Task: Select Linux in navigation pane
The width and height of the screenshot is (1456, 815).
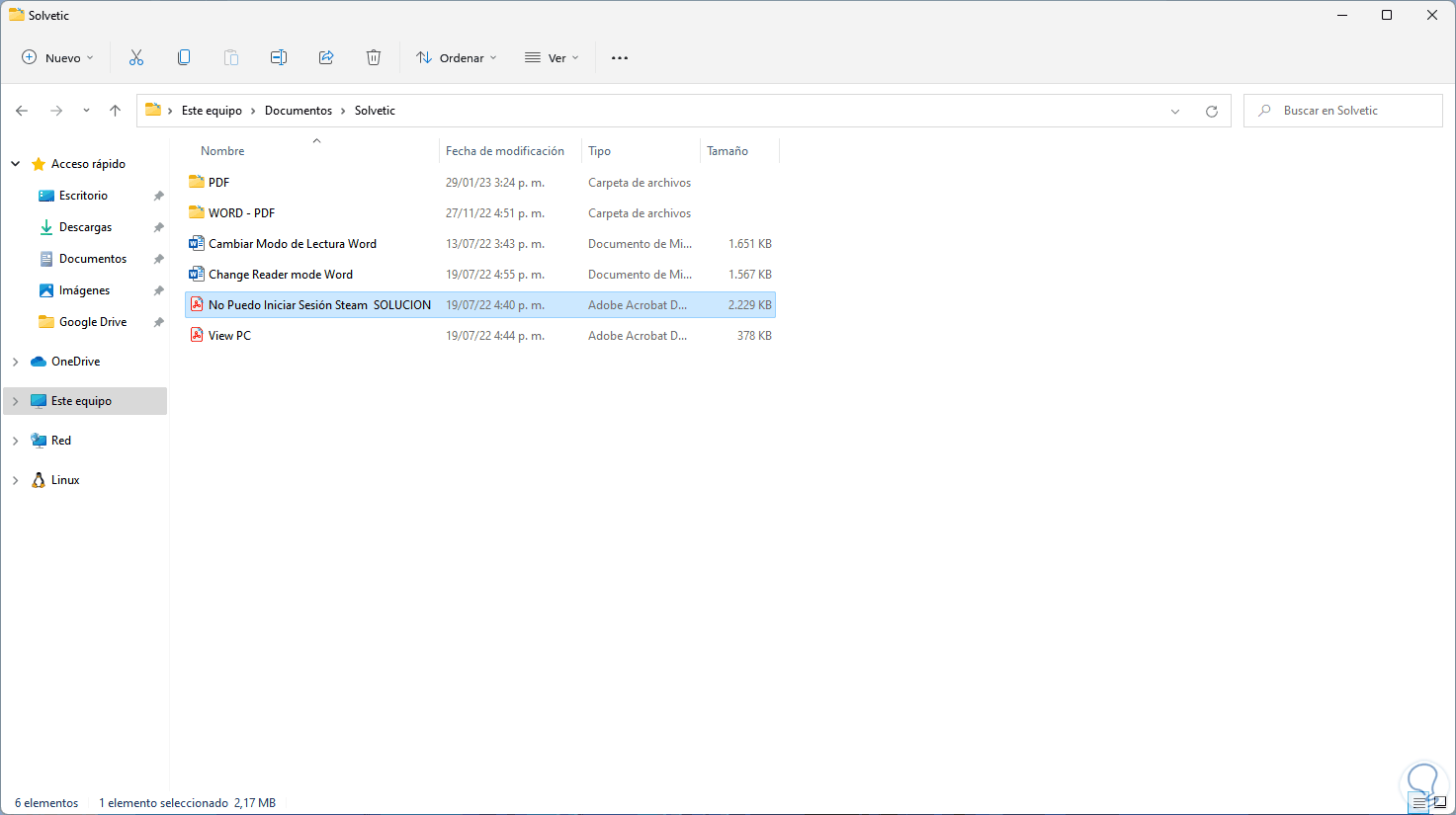Action: click(65, 480)
